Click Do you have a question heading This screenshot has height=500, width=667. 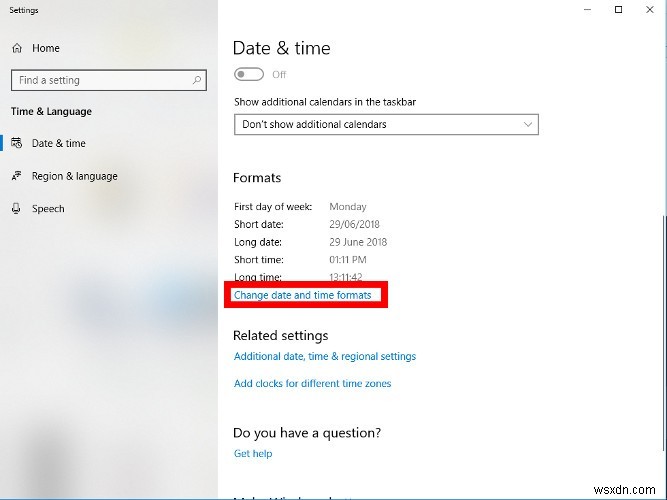[x=307, y=433]
